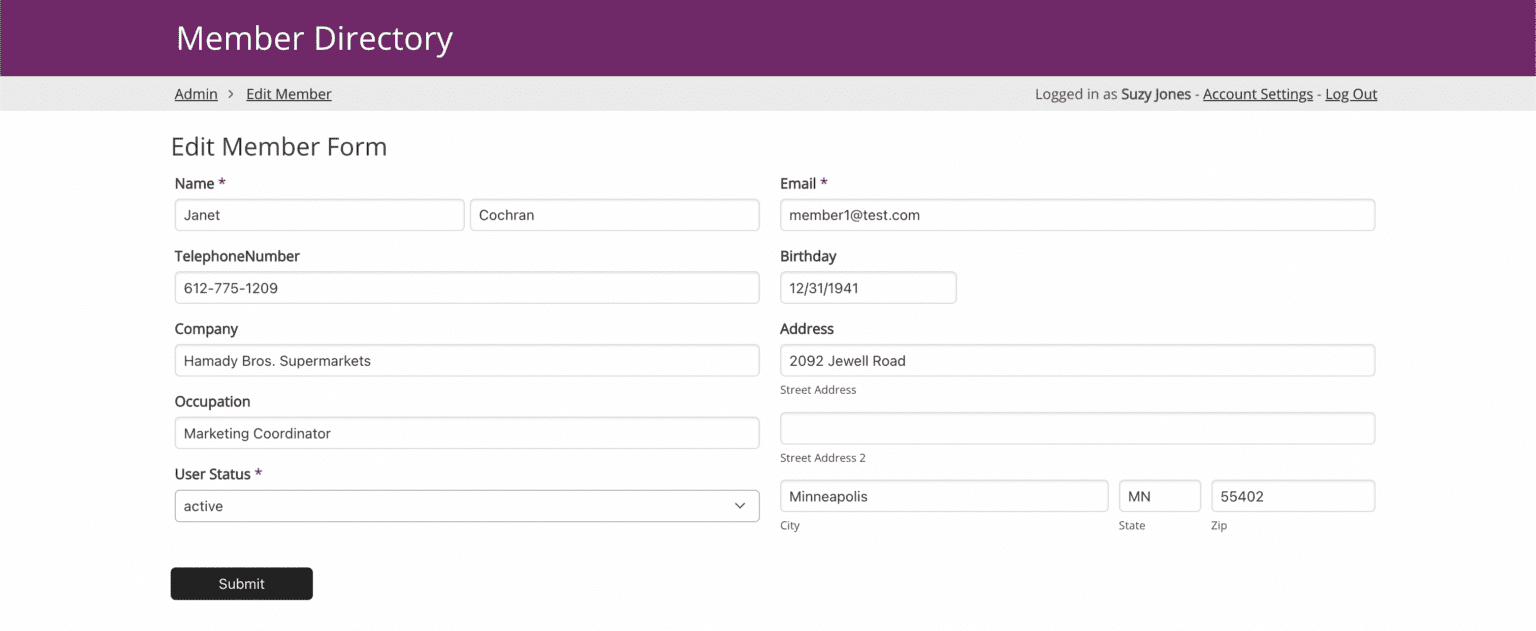Screen dimensions: 1536x631
Task: Open Account Settings
Action: [1257, 94]
